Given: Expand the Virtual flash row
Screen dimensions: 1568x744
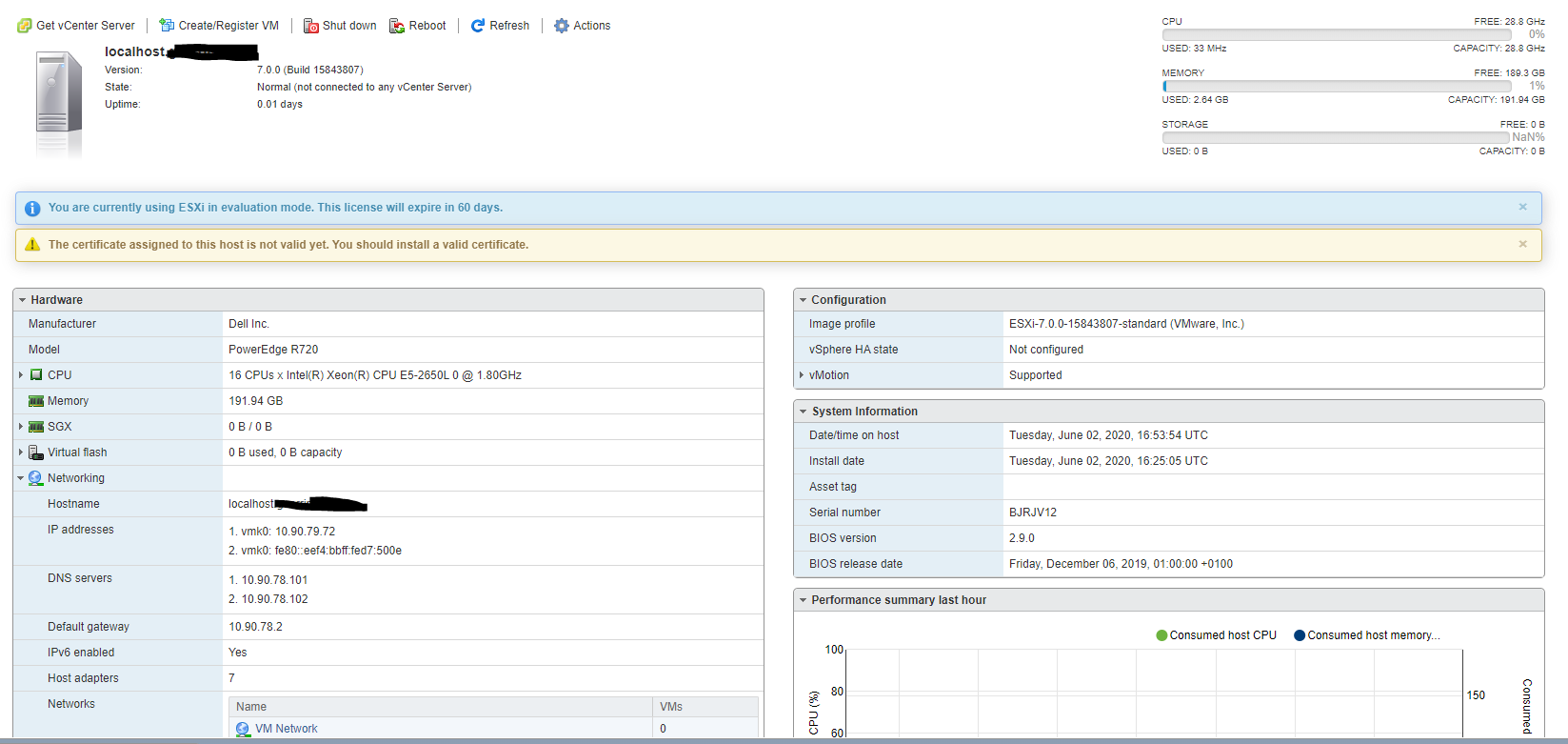Looking at the screenshot, I should click(21, 452).
